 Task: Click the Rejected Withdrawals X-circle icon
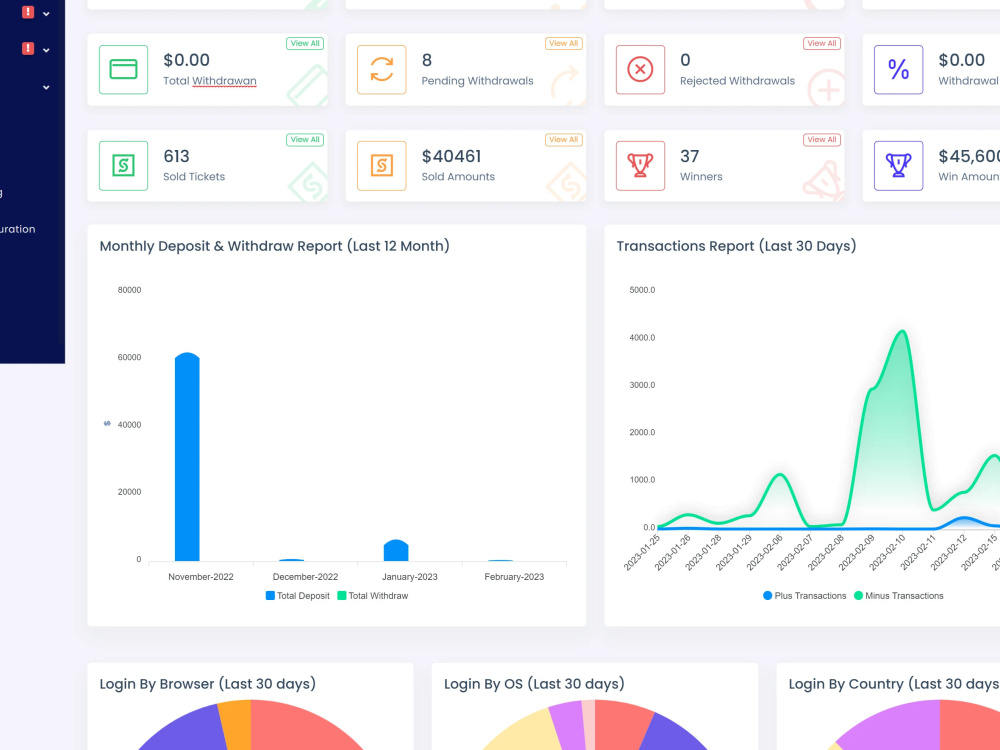pyautogui.click(x=640, y=70)
